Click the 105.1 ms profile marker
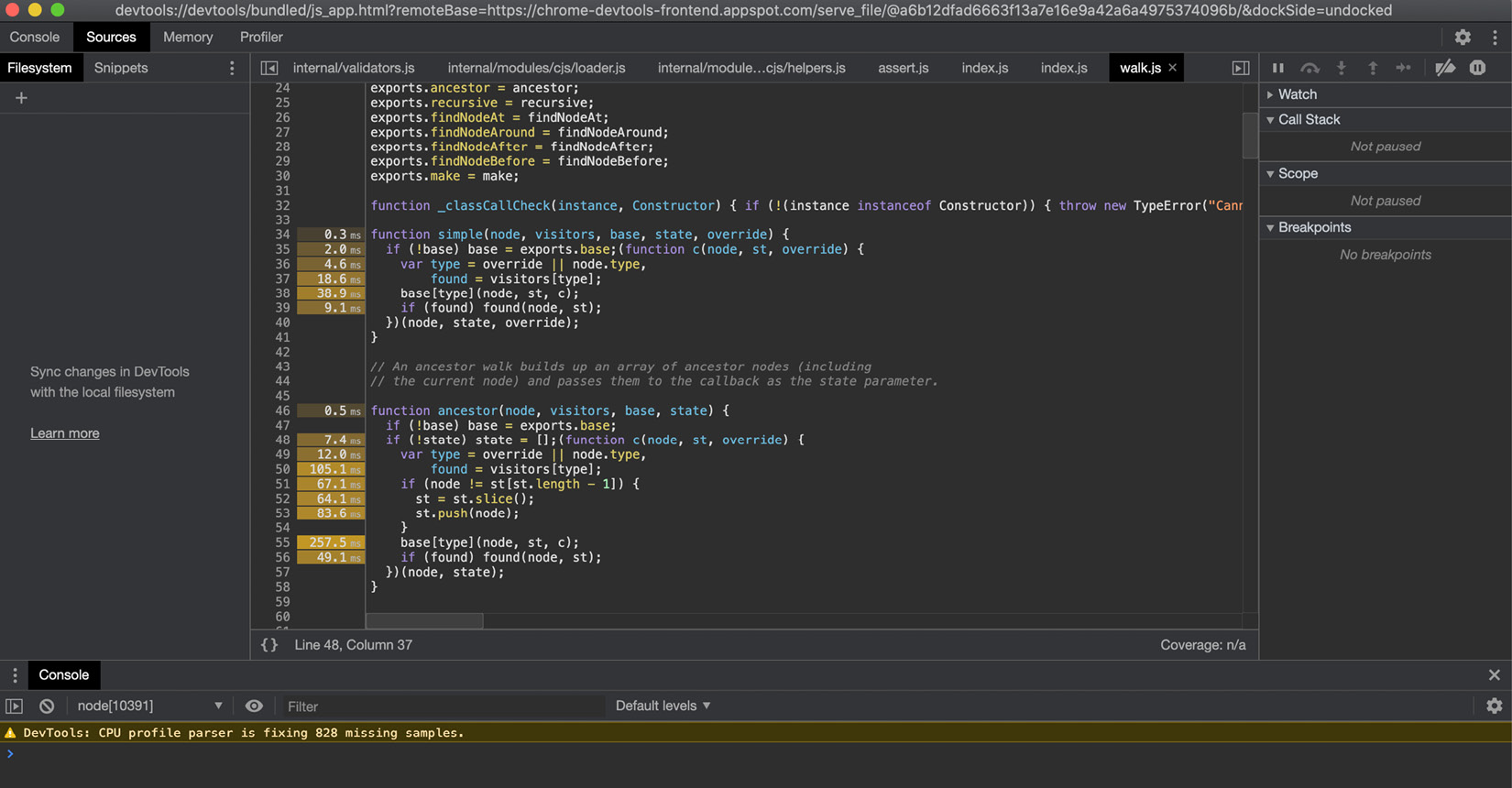Viewport: 1512px width, 788px height. pyautogui.click(x=330, y=469)
